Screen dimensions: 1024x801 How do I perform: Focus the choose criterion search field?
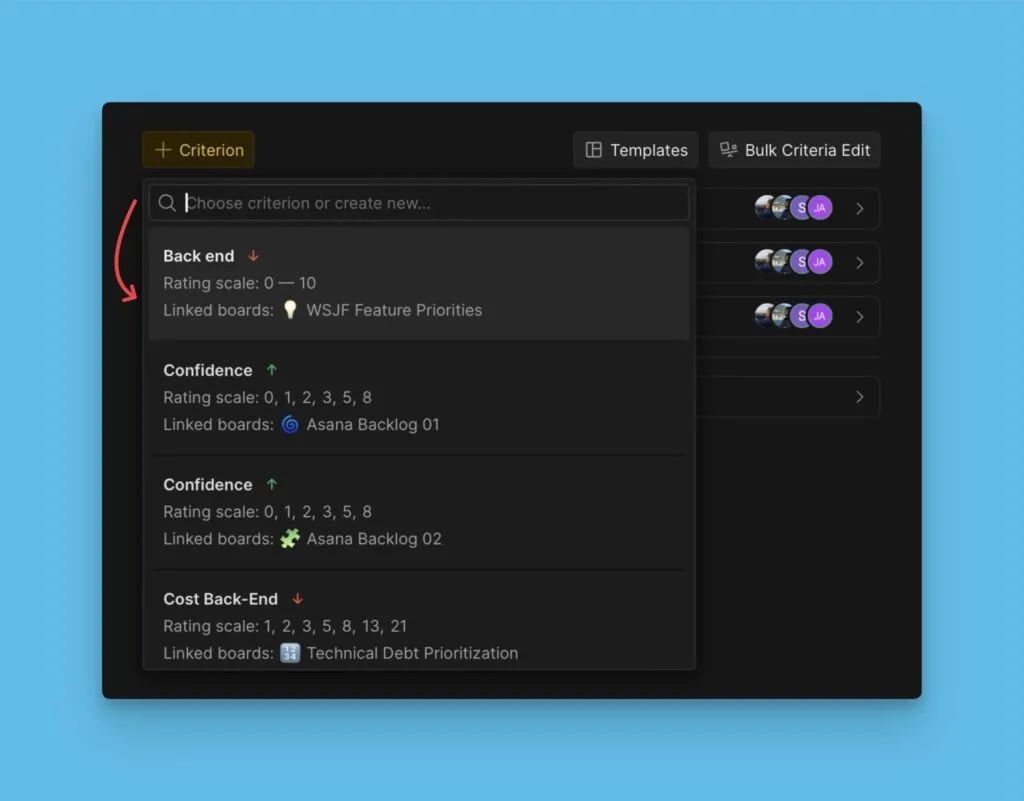point(430,203)
